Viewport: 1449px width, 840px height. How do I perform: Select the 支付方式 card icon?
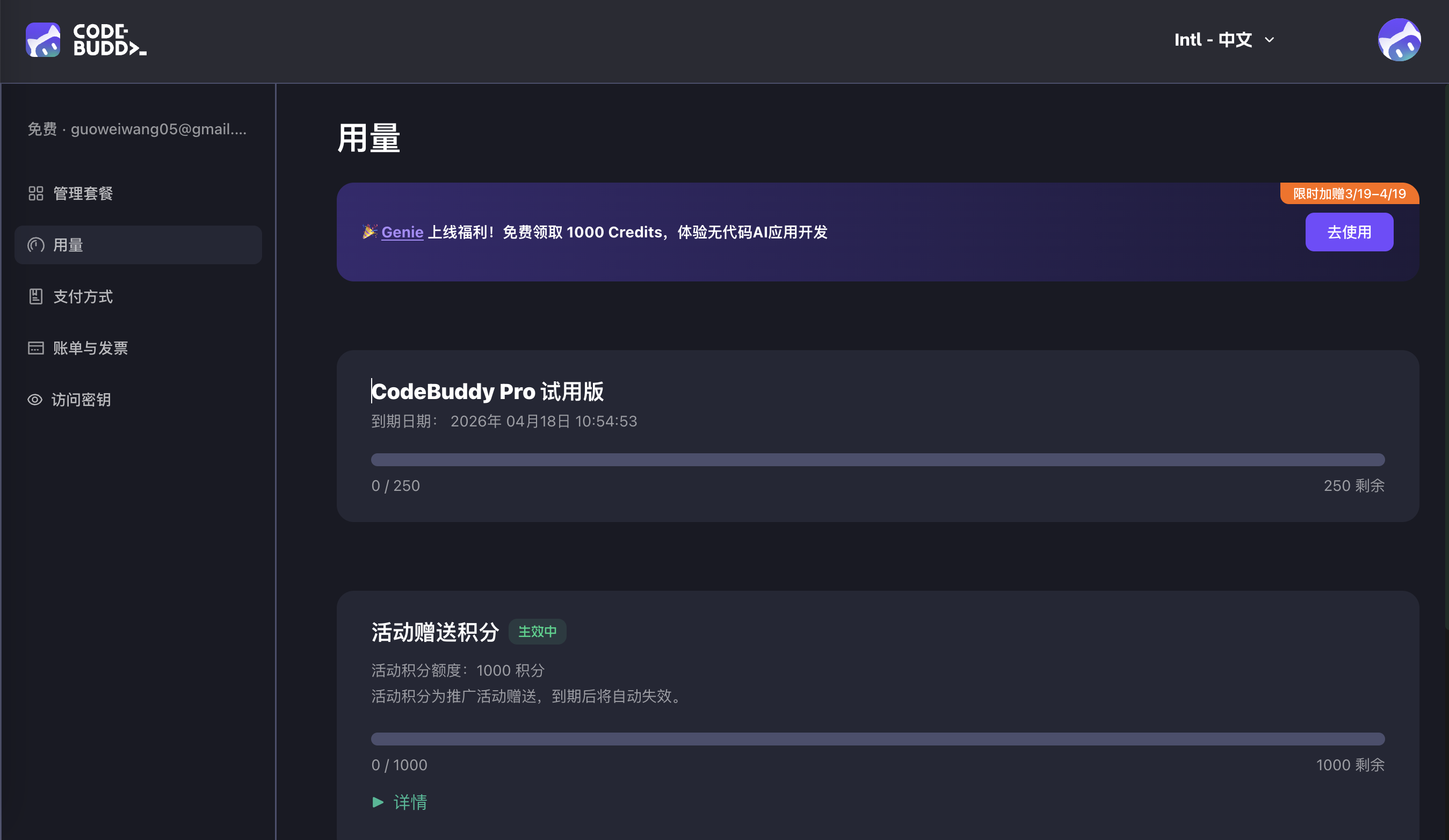pyautogui.click(x=35, y=296)
